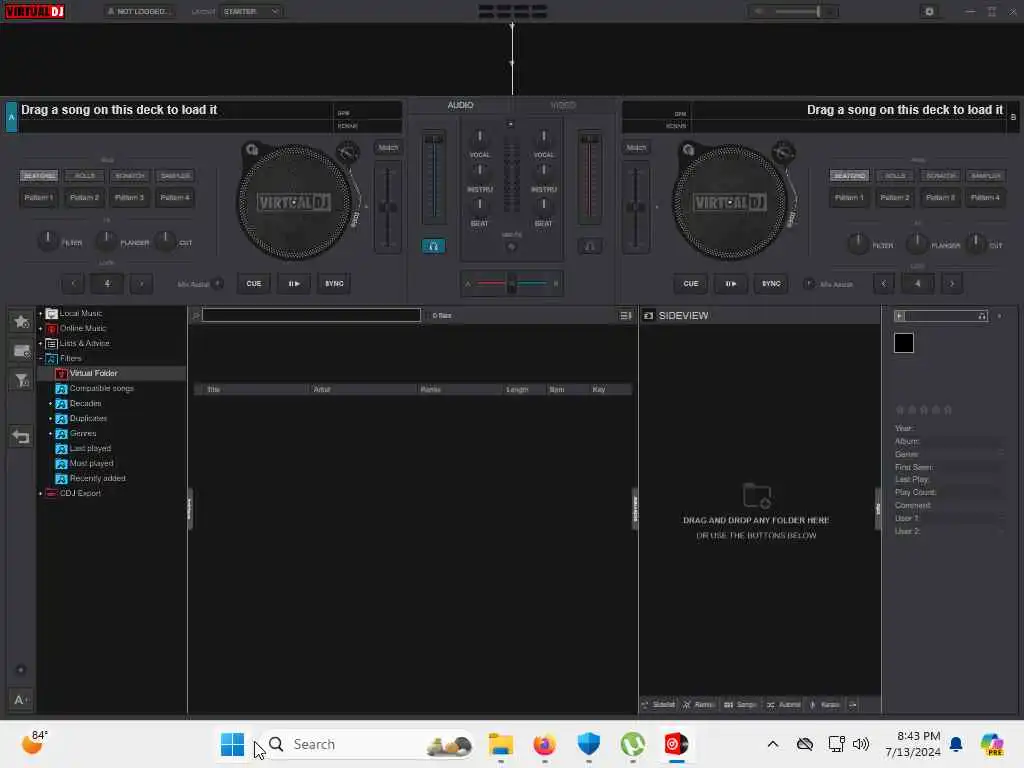Switch to the AUDIO mixer tab
The image size is (1024, 768).
(x=460, y=105)
